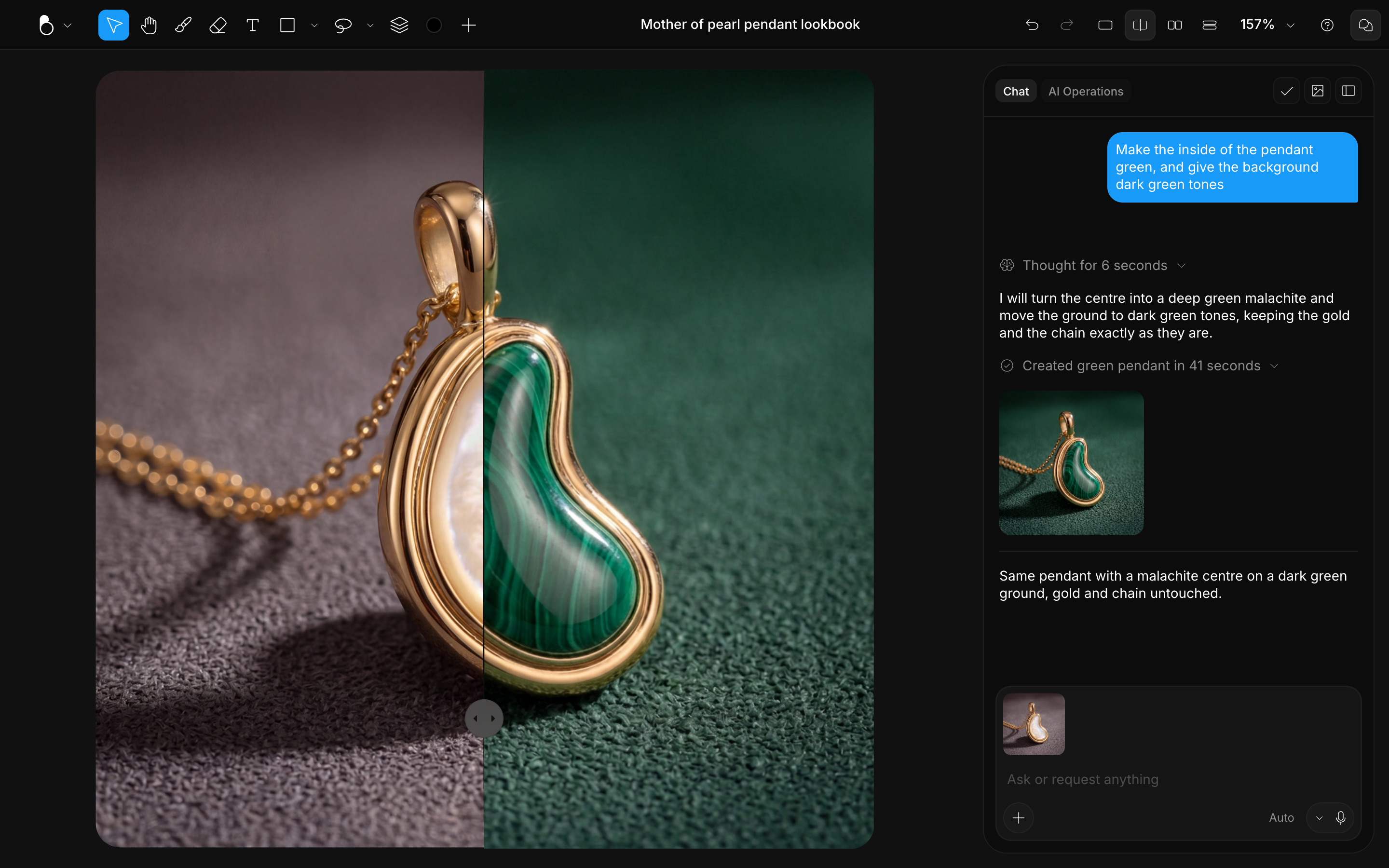Select the Lasso selection tool

pos(343,25)
